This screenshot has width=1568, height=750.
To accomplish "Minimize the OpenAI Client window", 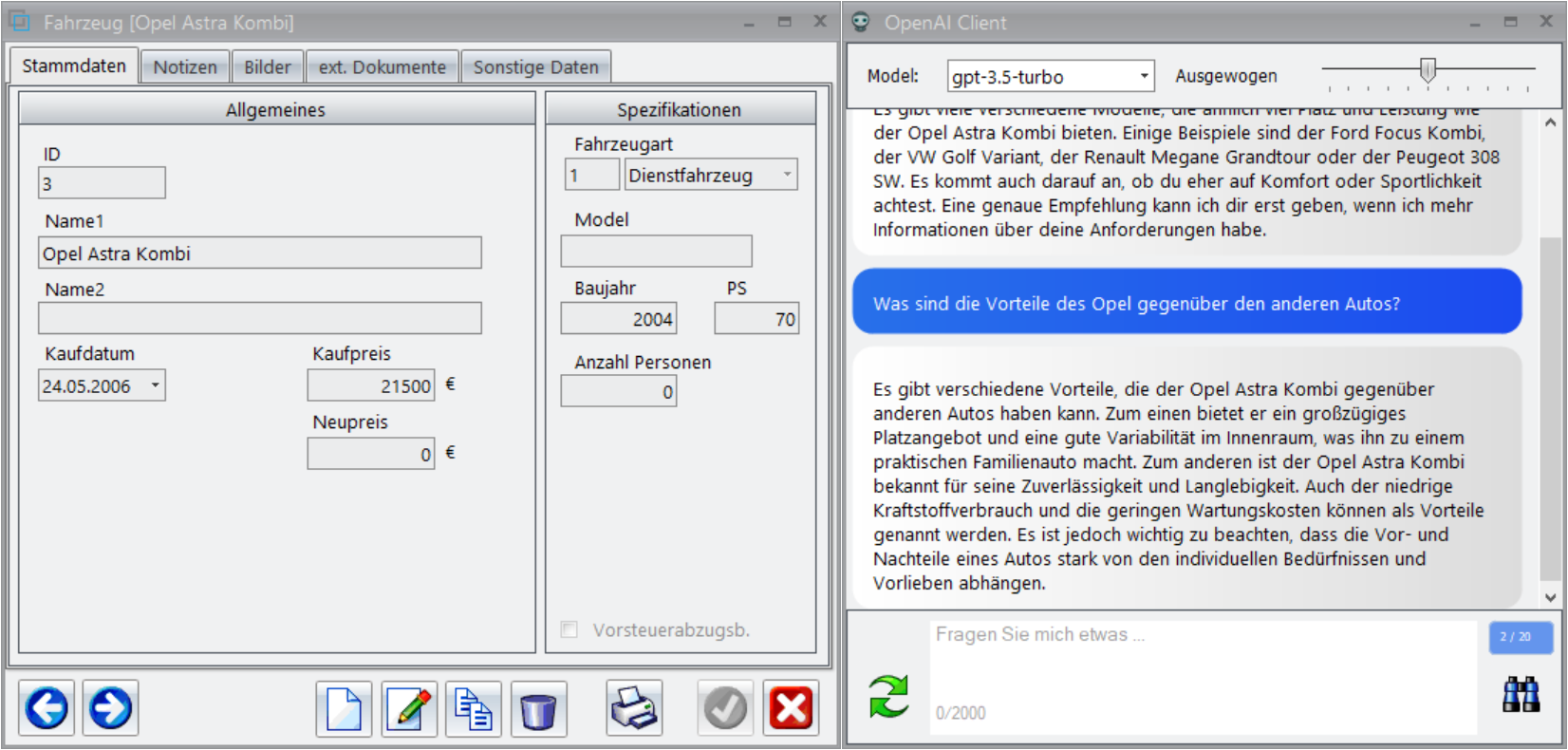I will [x=1475, y=23].
